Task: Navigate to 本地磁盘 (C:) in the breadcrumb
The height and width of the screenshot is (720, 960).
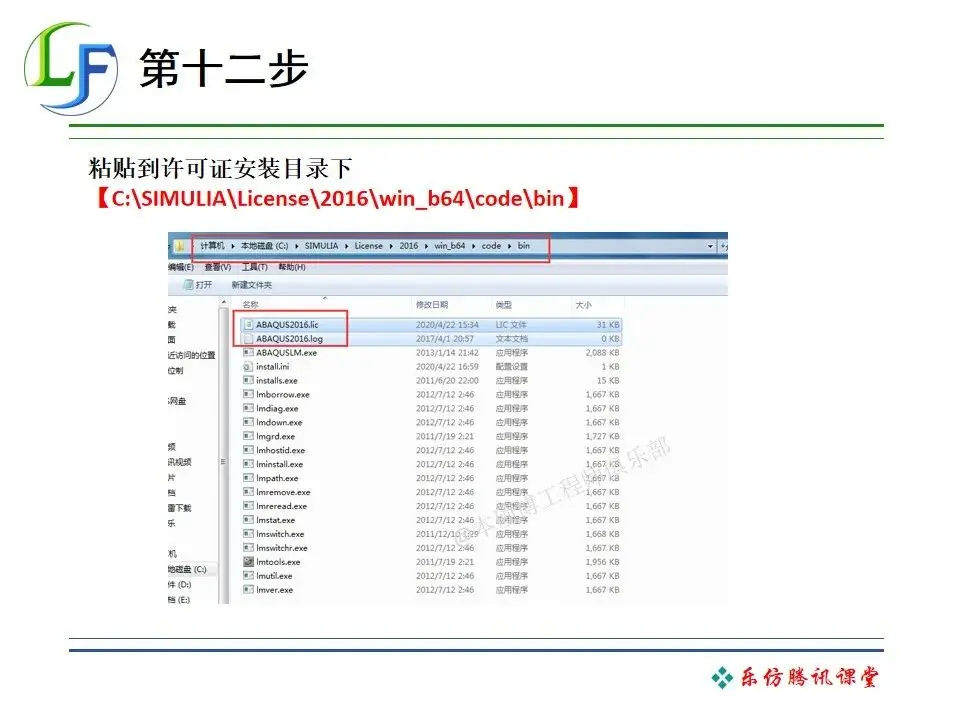Action: (x=264, y=246)
